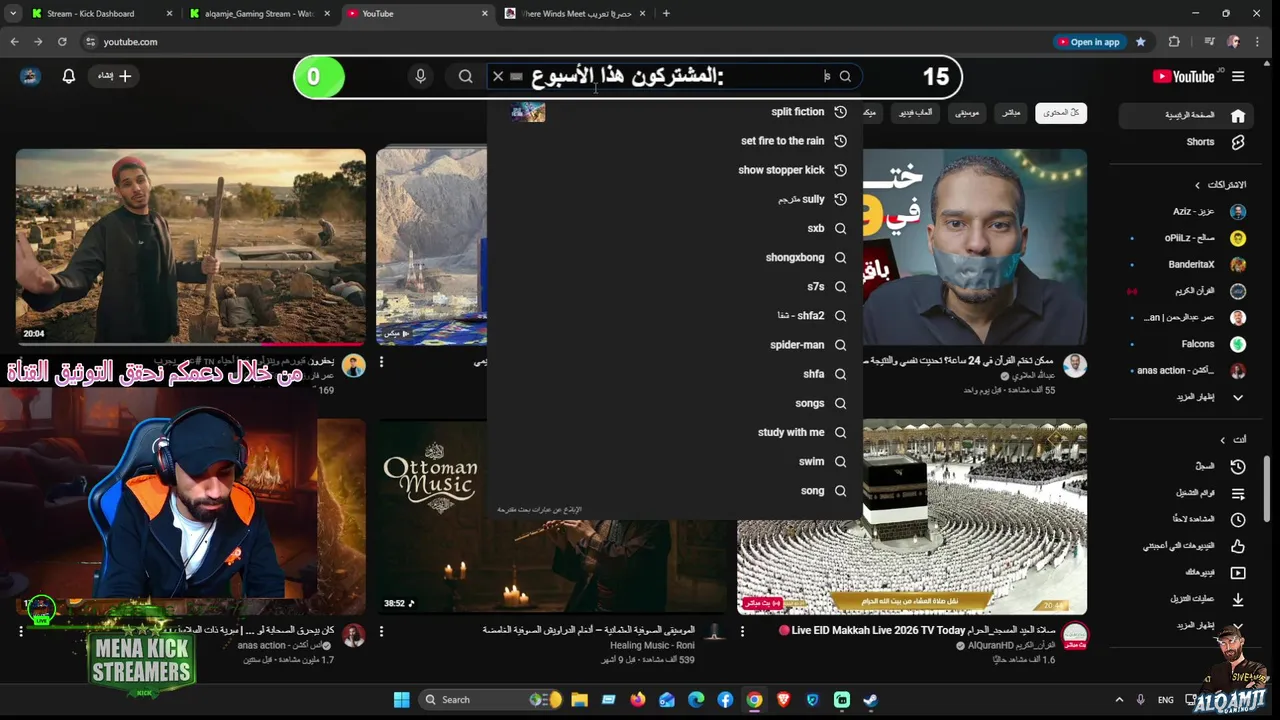Open the BanderitaX channel subscription
Screen dimensions: 1280x720
[1186, 265]
